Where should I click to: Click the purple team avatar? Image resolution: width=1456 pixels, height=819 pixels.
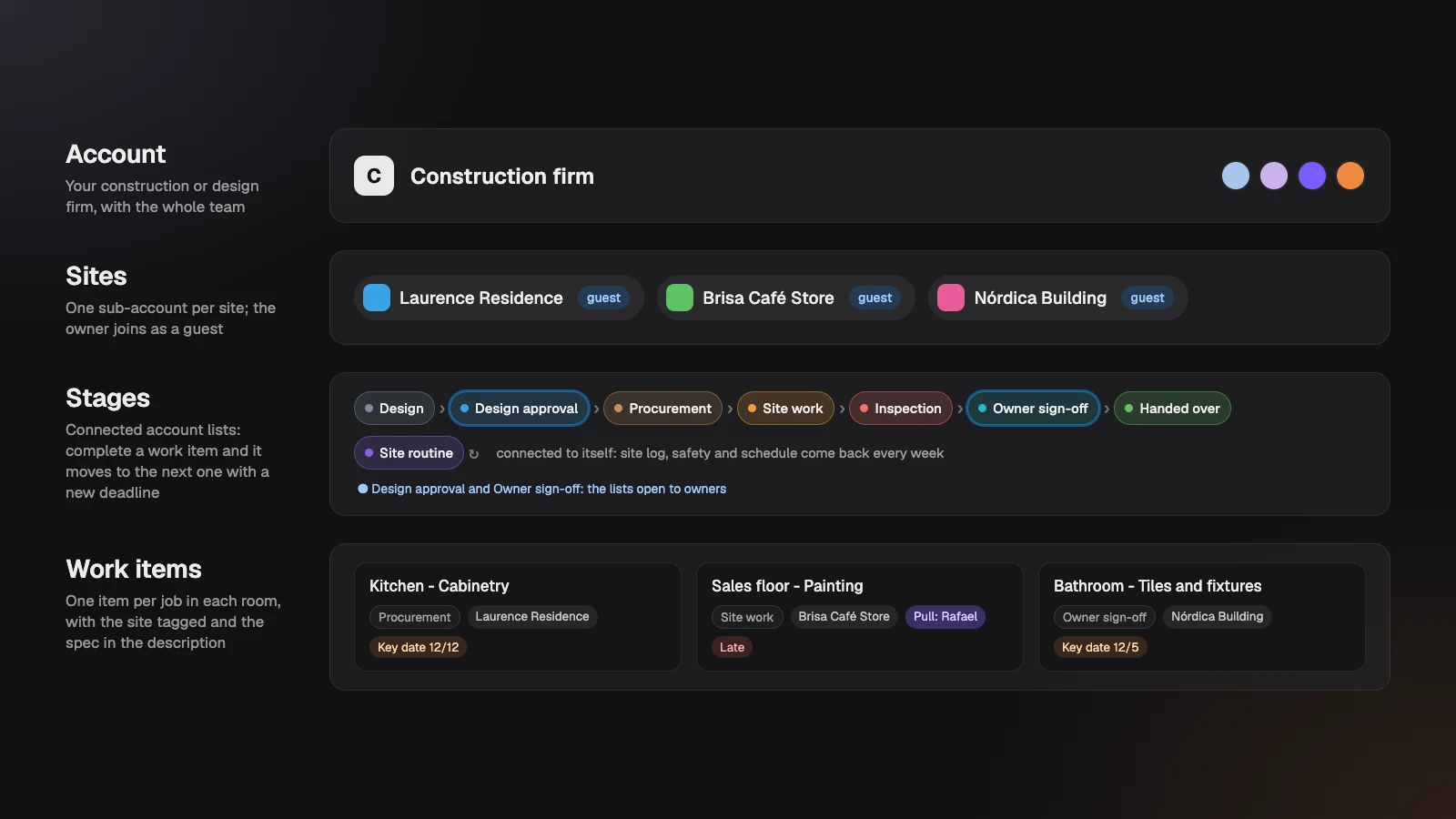click(x=1312, y=176)
